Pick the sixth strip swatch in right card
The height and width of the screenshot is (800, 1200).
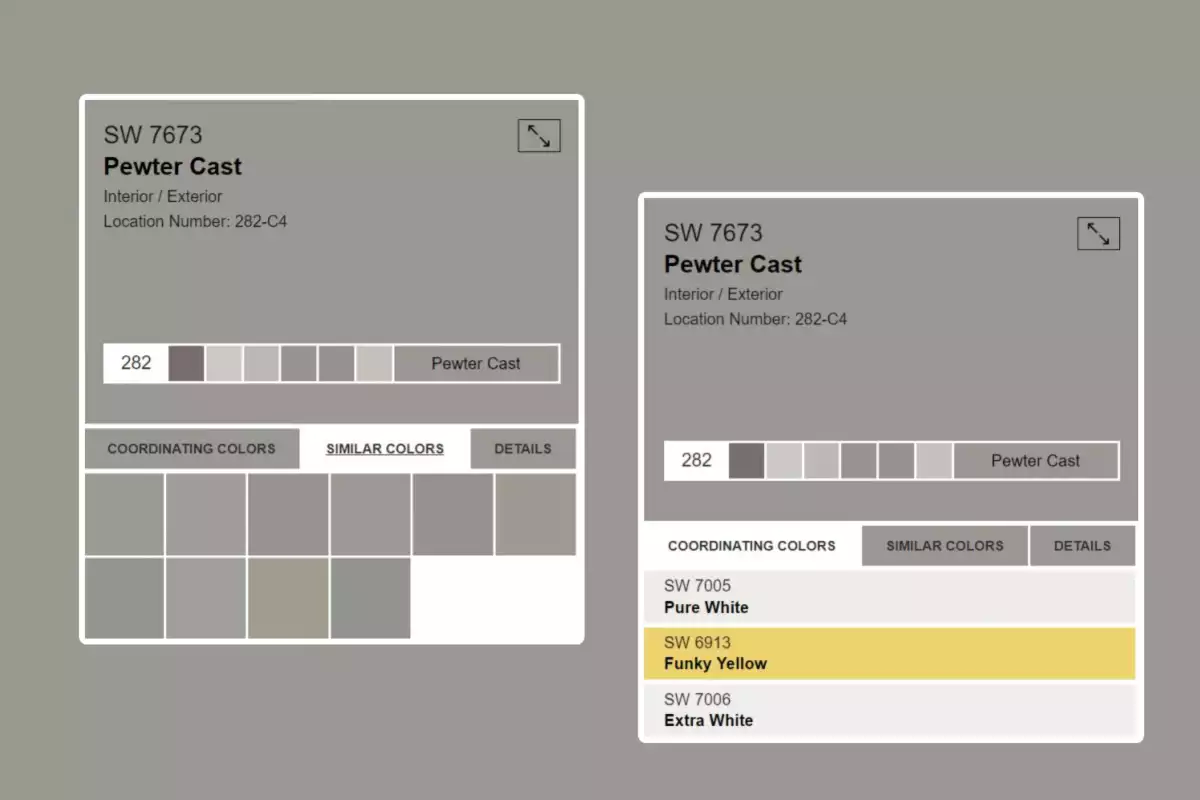934,461
